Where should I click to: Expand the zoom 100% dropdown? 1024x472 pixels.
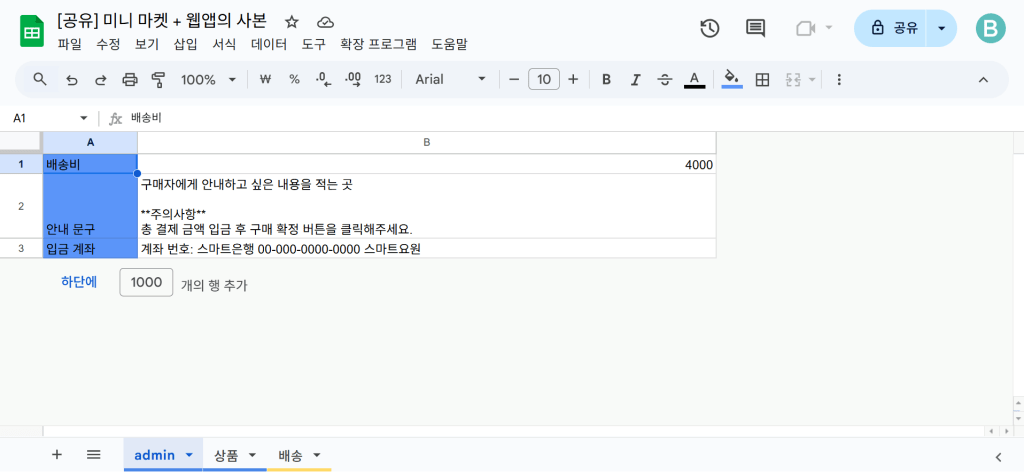[x=208, y=79]
